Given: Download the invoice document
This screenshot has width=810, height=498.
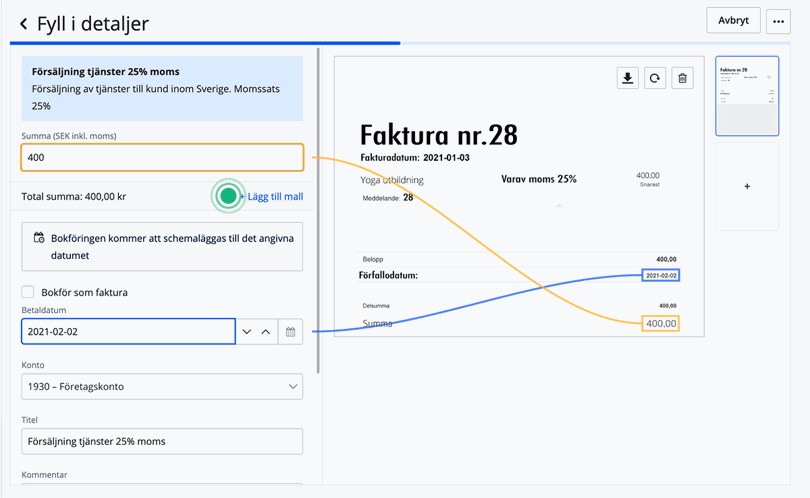Looking at the screenshot, I should (x=627, y=79).
